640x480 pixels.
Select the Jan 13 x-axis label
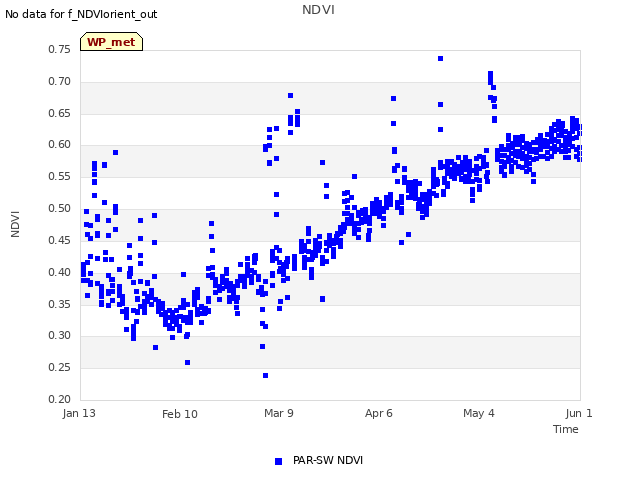tap(79, 413)
